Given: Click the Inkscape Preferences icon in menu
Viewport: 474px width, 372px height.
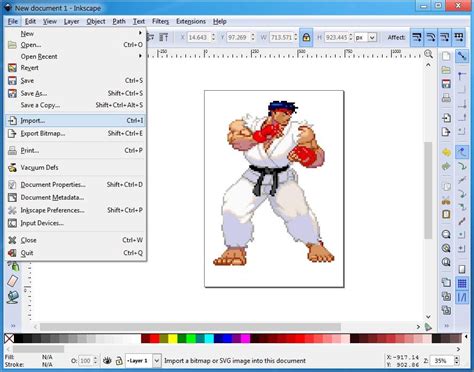Looking at the screenshot, I should (12, 210).
